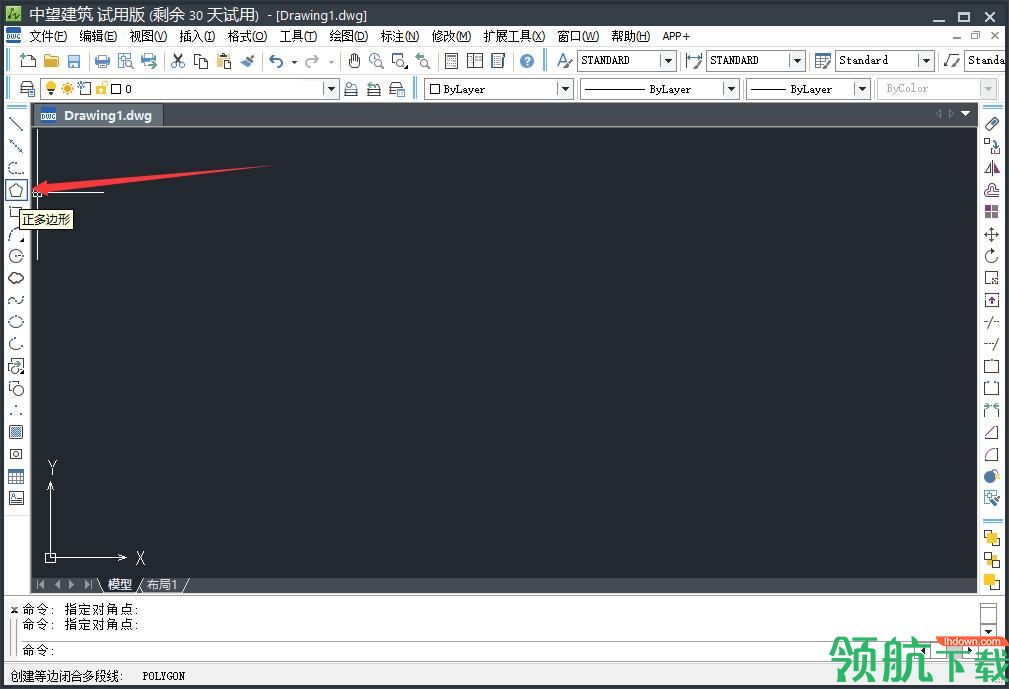Select the Insert block tool
Image resolution: width=1009 pixels, height=689 pixels.
pyautogui.click(x=16, y=367)
